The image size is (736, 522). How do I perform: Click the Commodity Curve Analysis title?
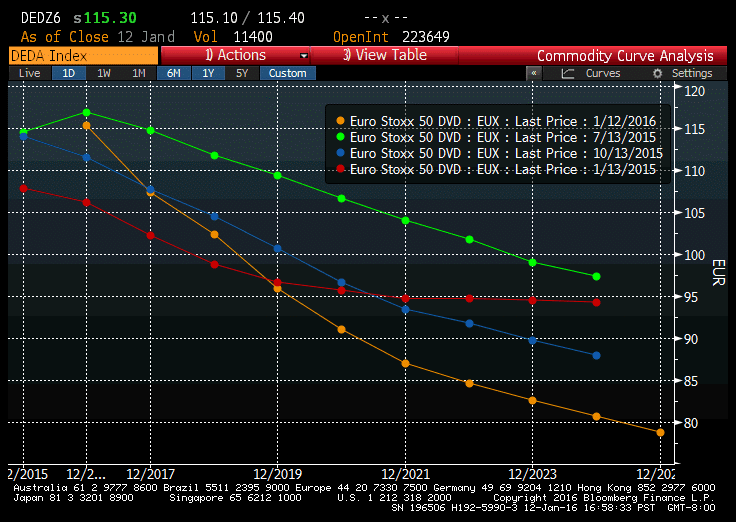625,56
